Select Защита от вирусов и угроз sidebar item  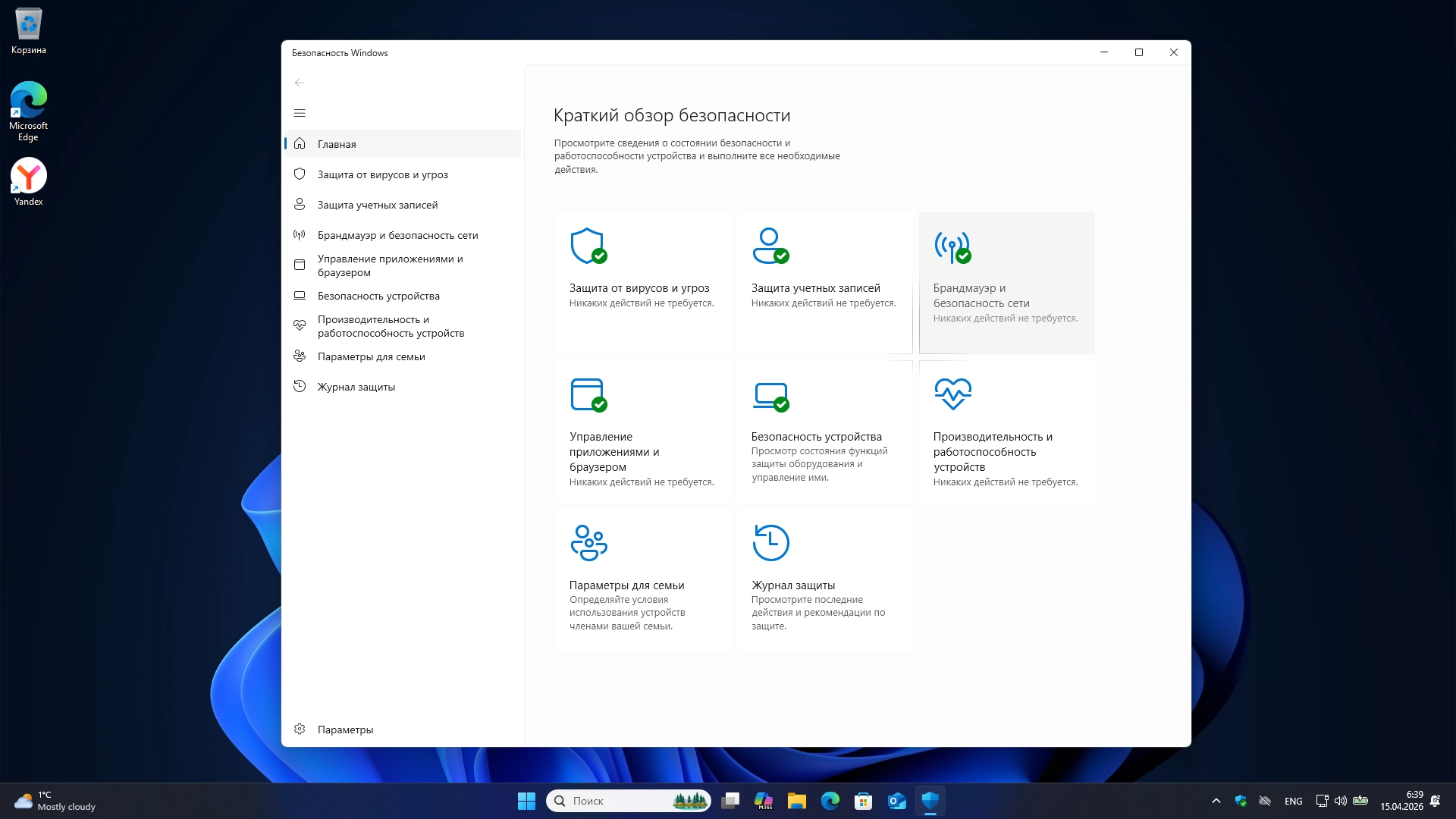[x=382, y=174]
